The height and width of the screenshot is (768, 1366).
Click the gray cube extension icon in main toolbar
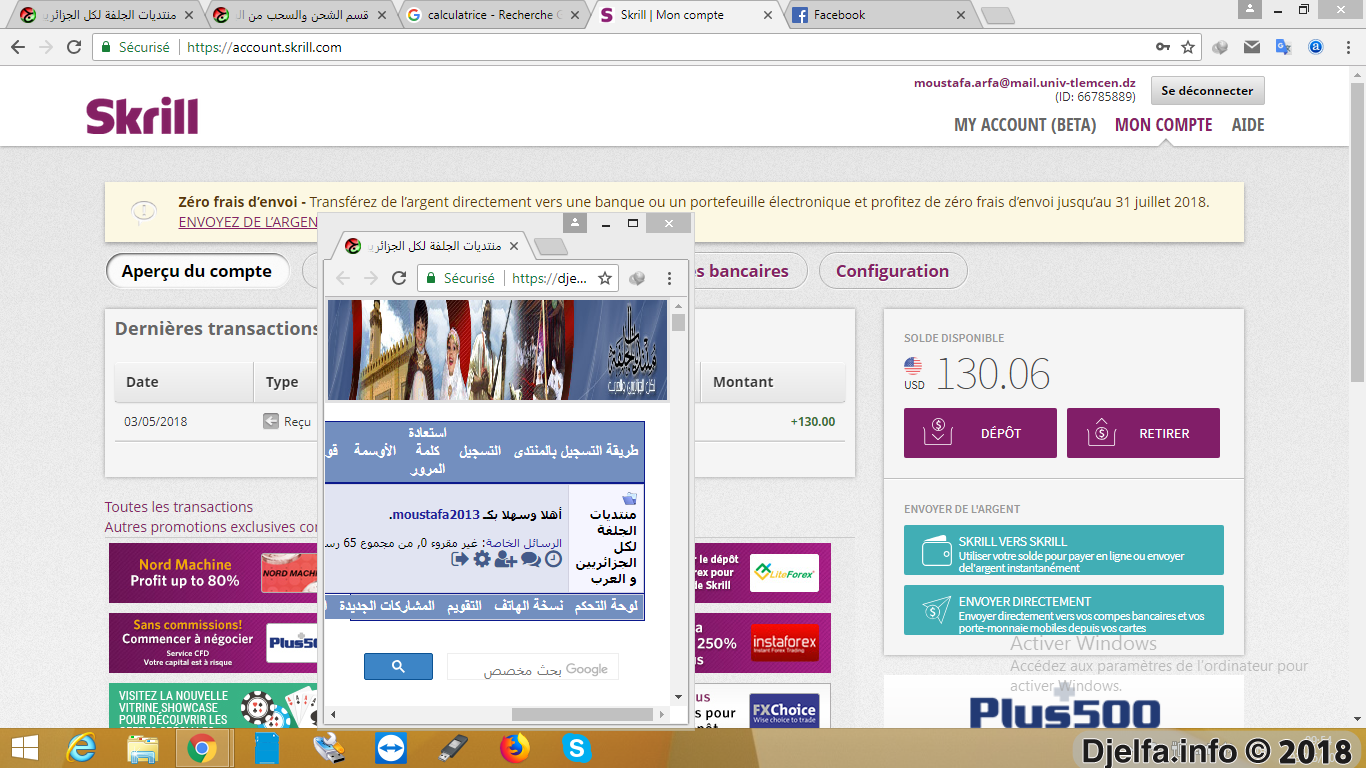pyautogui.click(x=1220, y=47)
